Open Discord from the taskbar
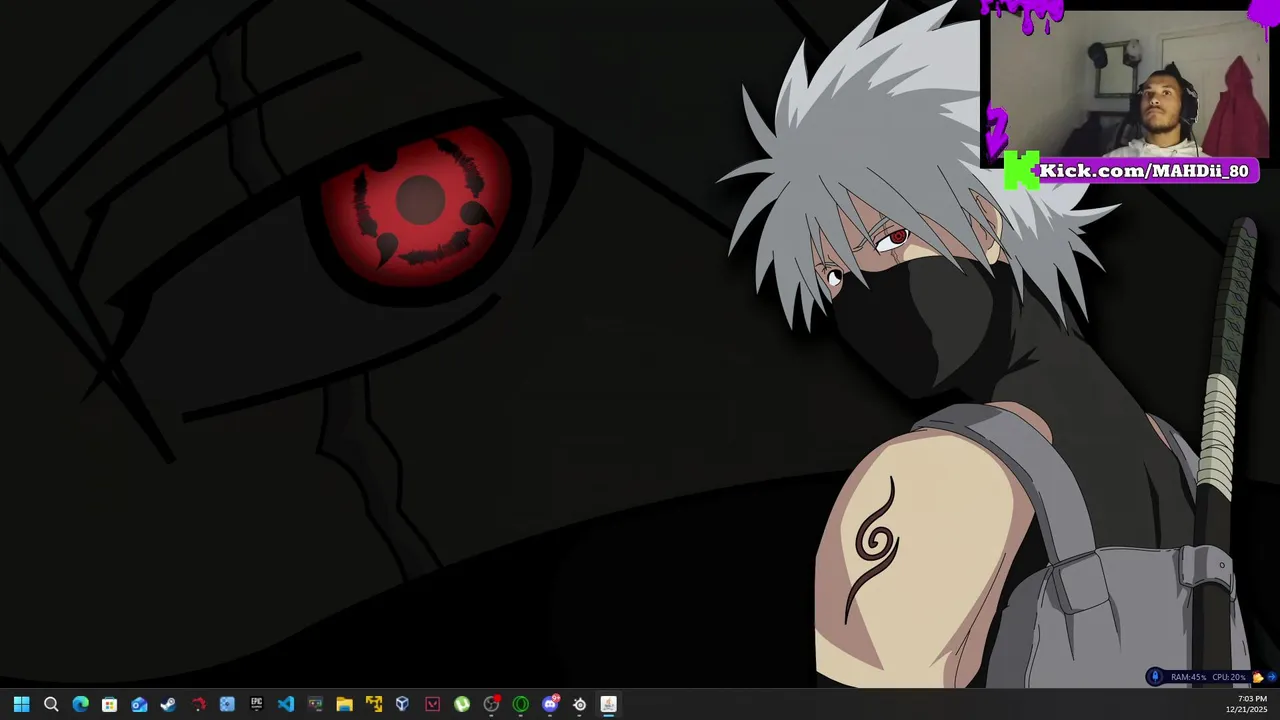 click(550, 705)
